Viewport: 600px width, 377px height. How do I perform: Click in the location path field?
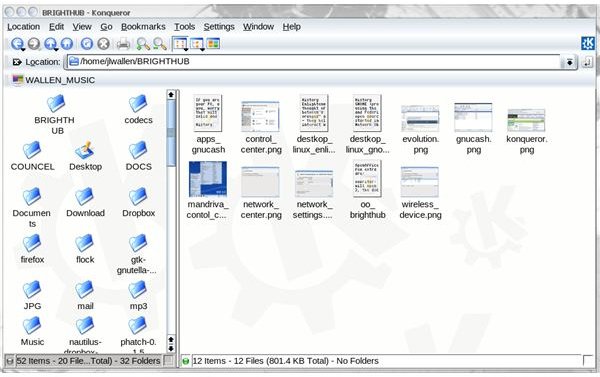pos(314,62)
